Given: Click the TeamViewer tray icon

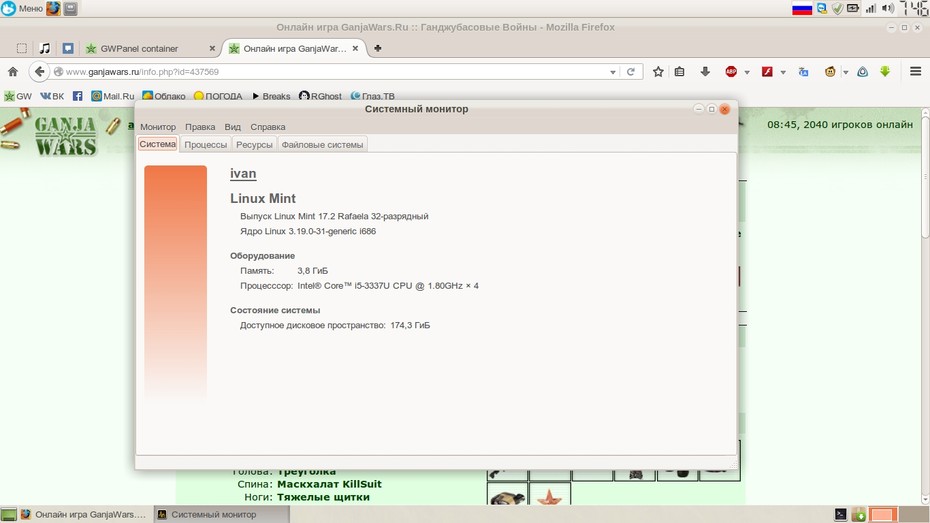Looking at the screenshot, I should pos(822,8).
